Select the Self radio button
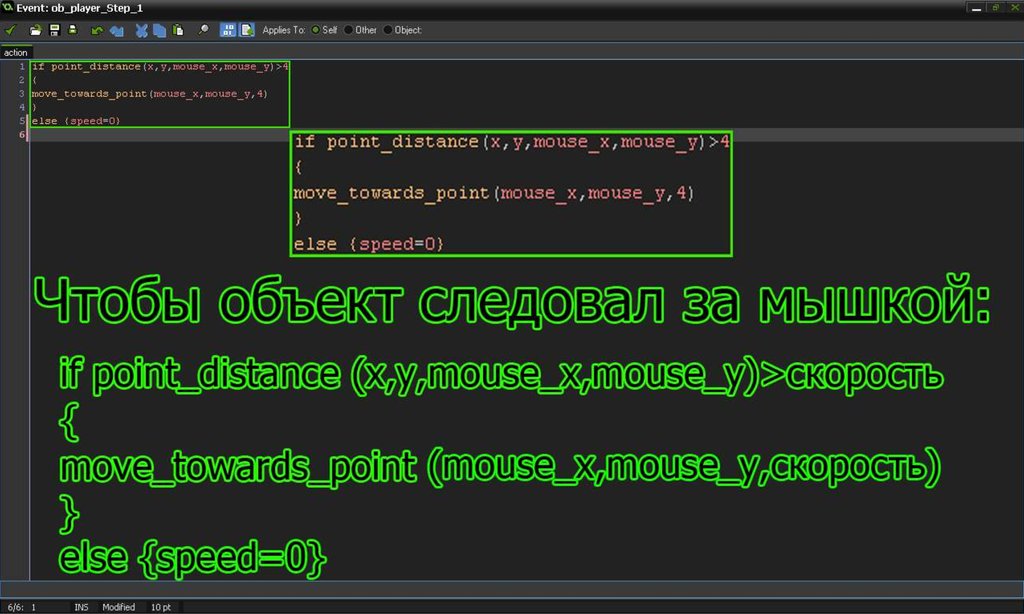The image size is (1024, 614). pos(317,30)
